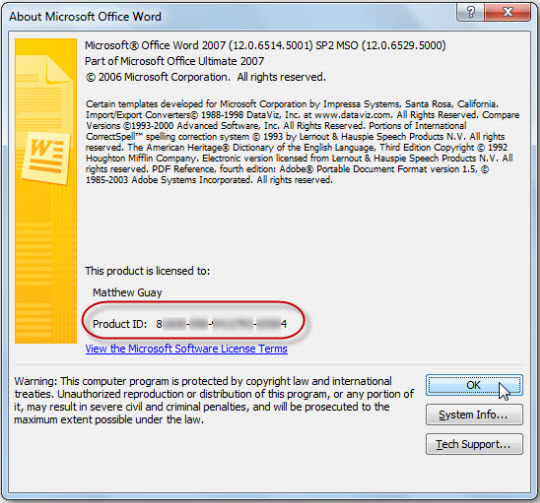The width and height of the screenshot is (540, 503).
Task: Click the copyright Warning paragraph
Action: [x=214, y=400]
